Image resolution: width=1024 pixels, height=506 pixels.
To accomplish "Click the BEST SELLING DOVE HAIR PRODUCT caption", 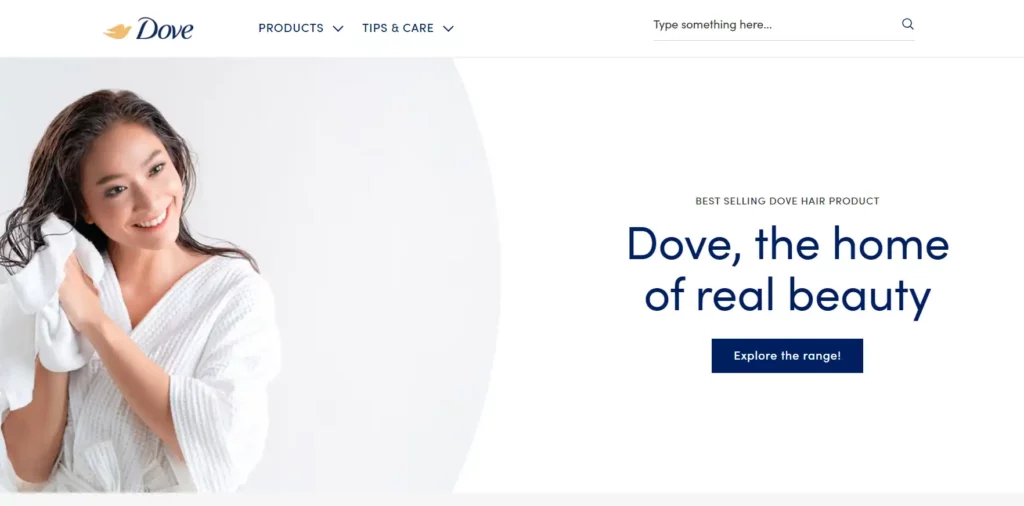I will pyautogui.click(x=787, y=201).
